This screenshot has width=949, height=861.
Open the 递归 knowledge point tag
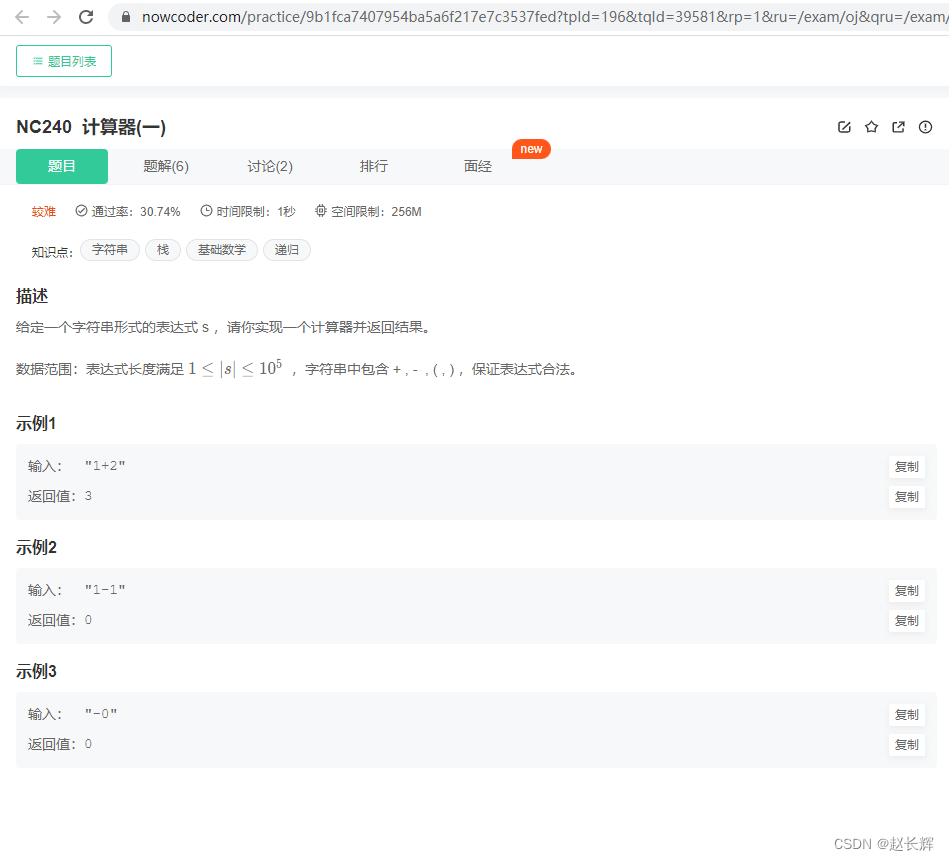(287, 250)
